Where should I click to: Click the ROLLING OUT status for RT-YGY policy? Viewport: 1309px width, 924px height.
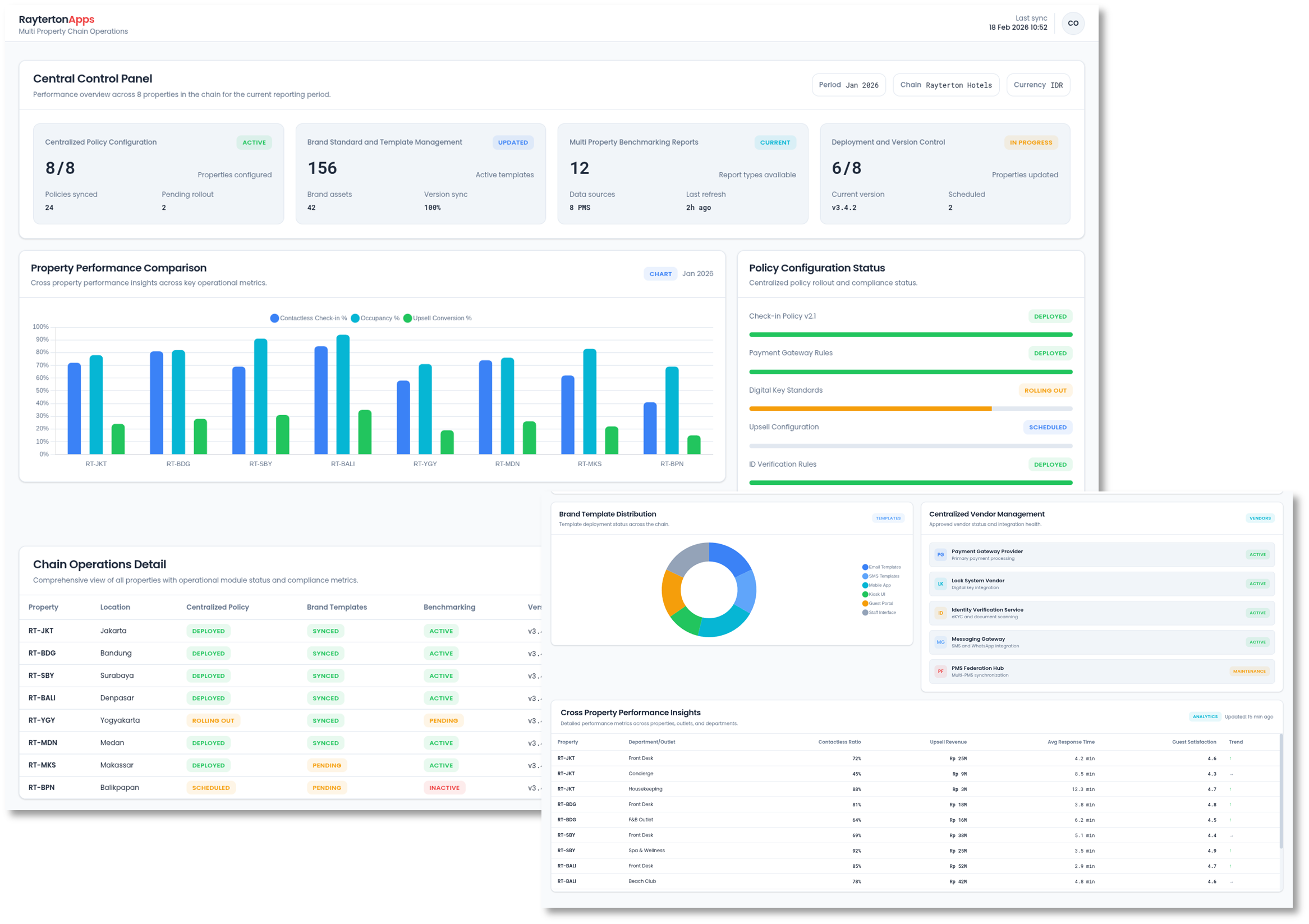pos(213,720)
